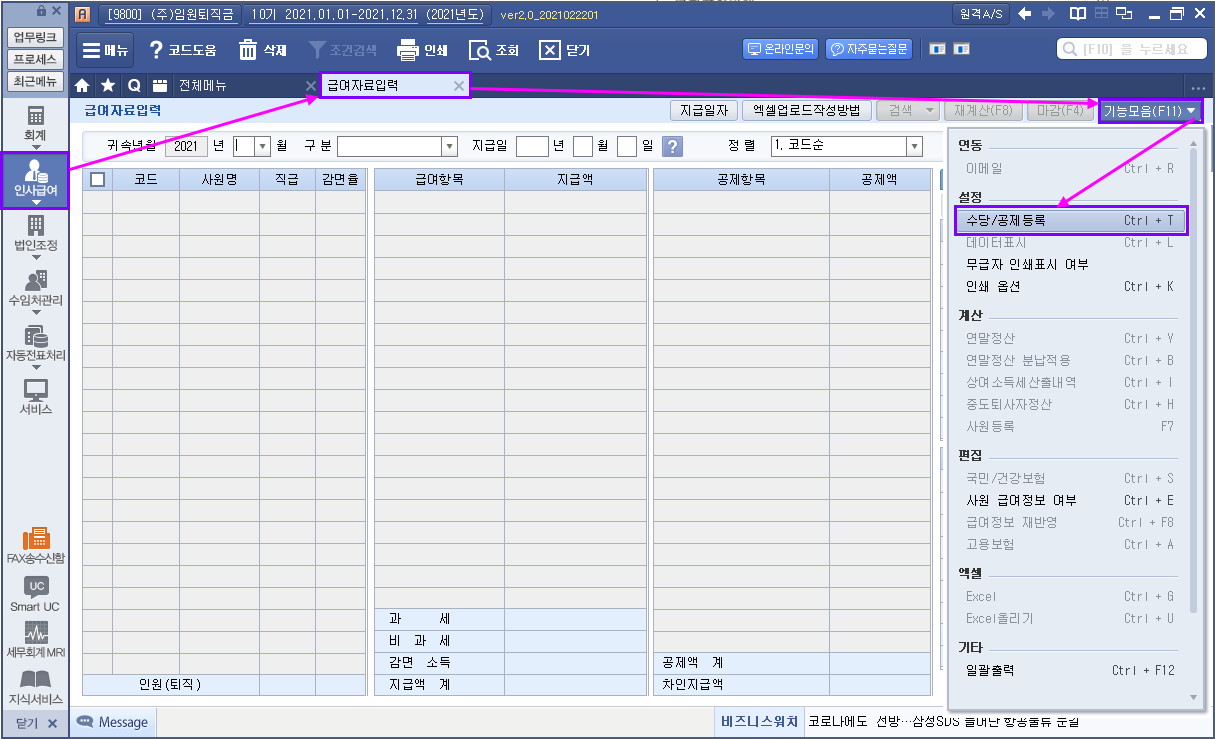Screen dimensions: 1215x739
Task: Expand the 귀속년월 month dropdown
Action: (x=264, y=146)
